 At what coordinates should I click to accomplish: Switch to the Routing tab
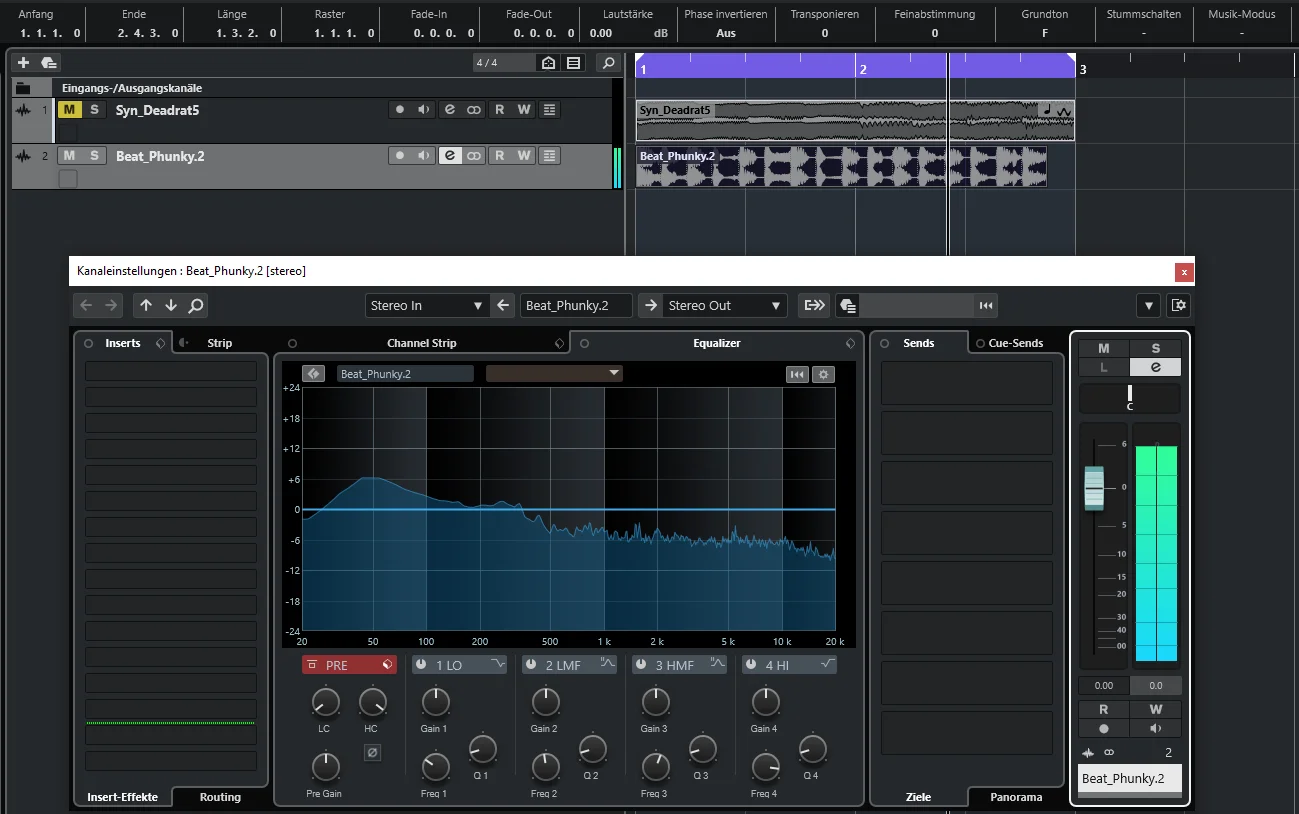coord(220,797)
